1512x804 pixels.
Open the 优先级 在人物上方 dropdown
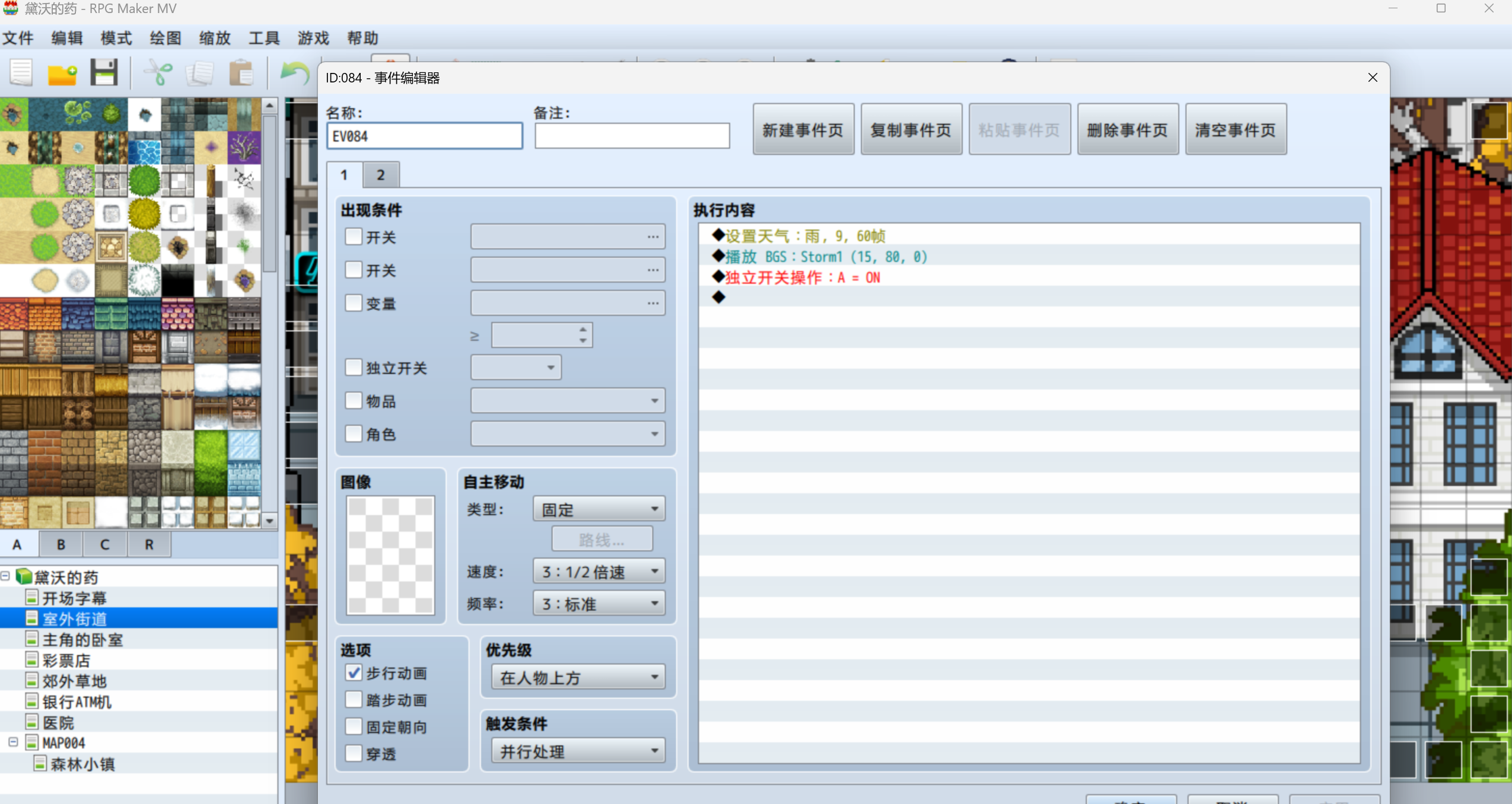coord(578,677)
